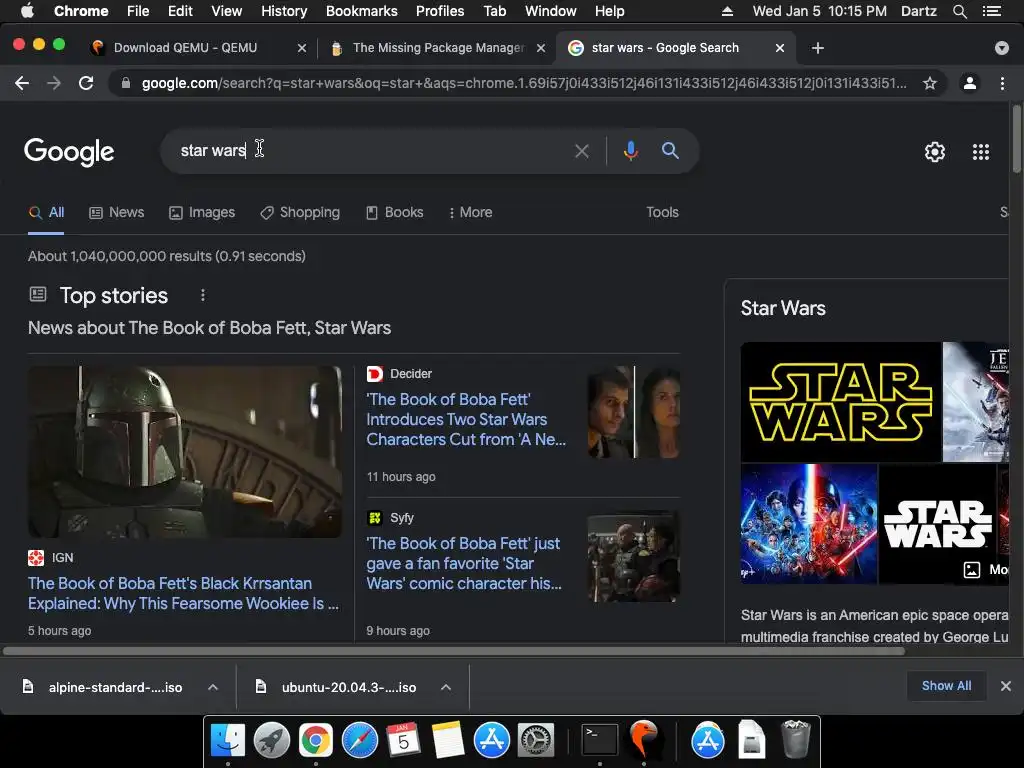The width and height of the screenshot is (1024, 768).
Task: Open the Apple menu
Action: click(x=27, y=11)
